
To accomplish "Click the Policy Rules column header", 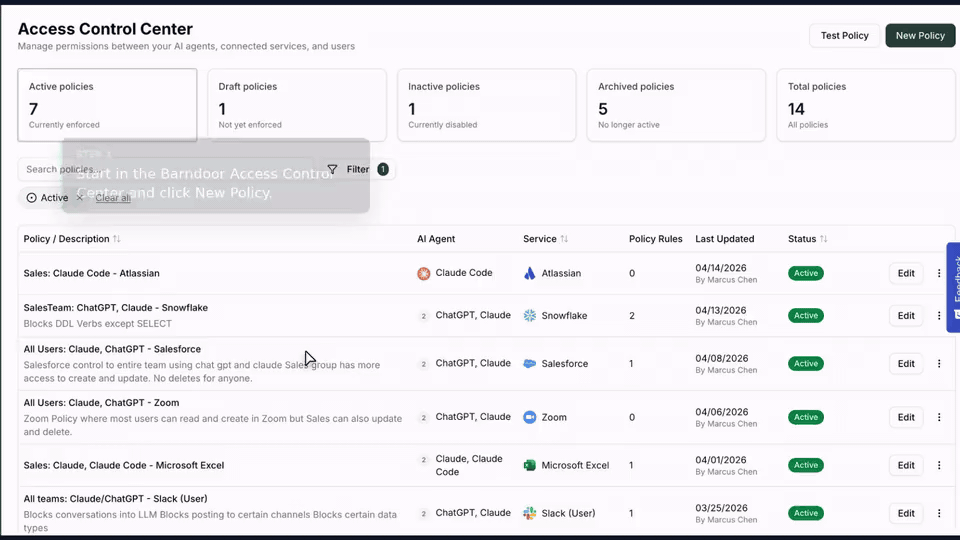I will 656,239.
